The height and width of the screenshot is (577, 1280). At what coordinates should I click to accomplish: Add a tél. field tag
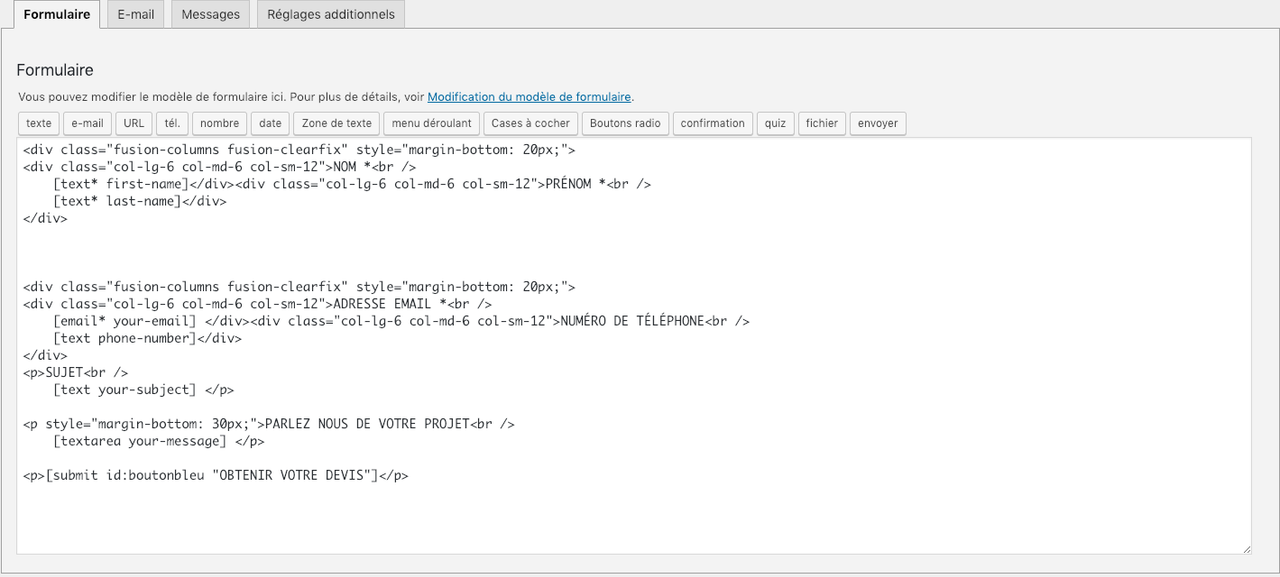172,123
